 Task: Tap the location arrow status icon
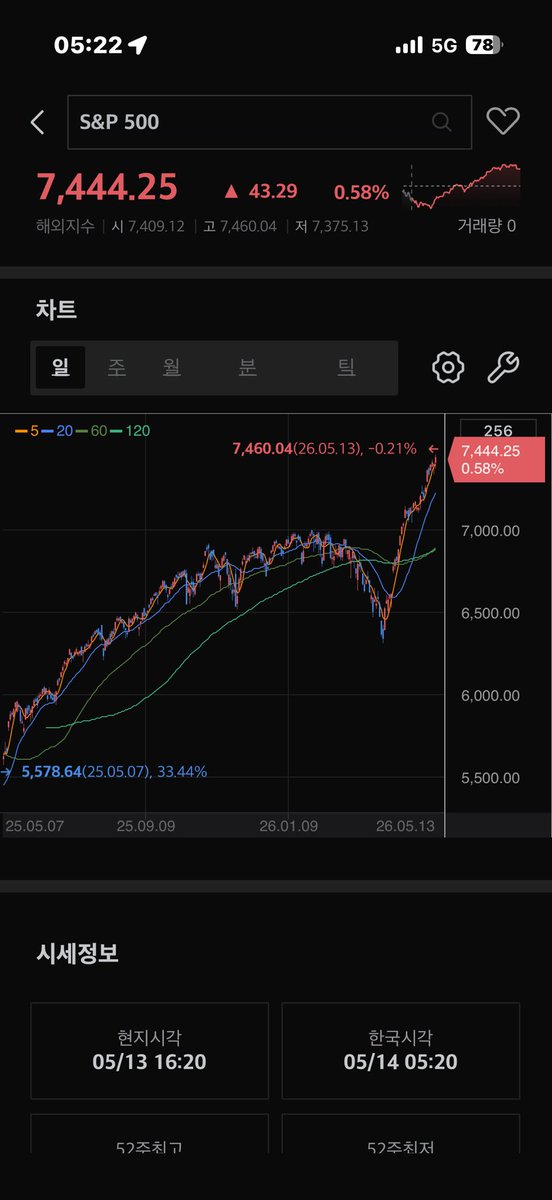coord(138,45)
